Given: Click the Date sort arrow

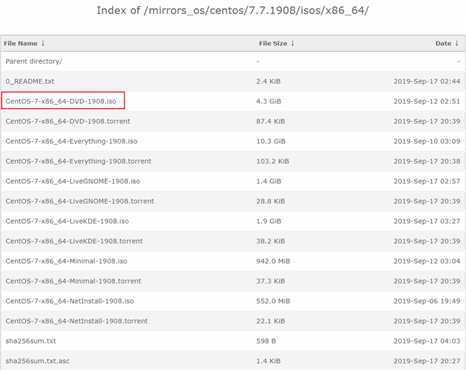Looking at the screenshot, I should 456,44.
